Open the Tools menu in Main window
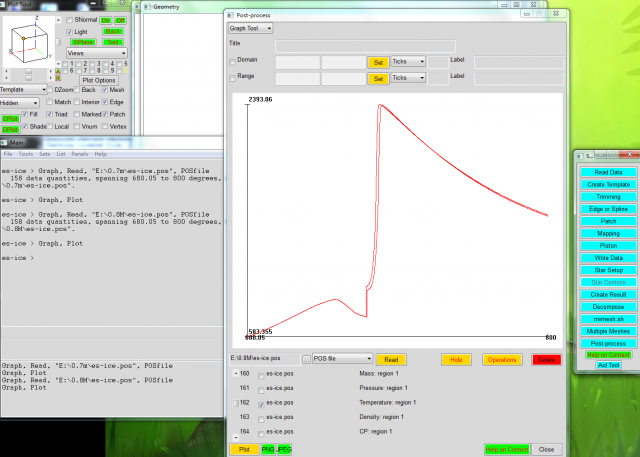The width and height of the screenshot is (640, 457). tap(26, 154)
